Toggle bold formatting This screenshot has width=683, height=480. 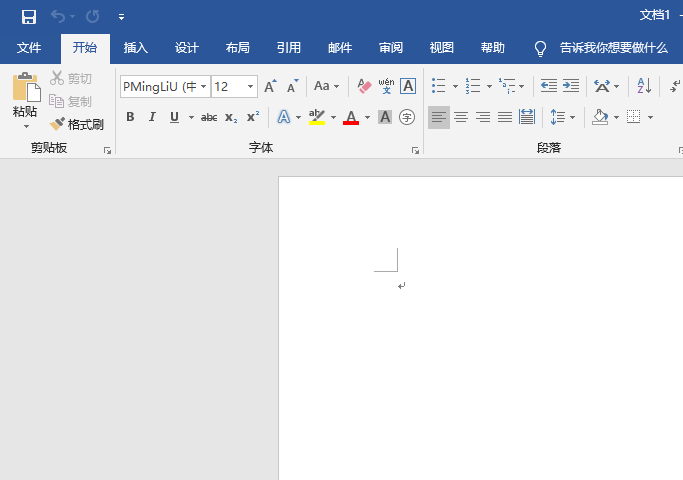pos(130,117)
